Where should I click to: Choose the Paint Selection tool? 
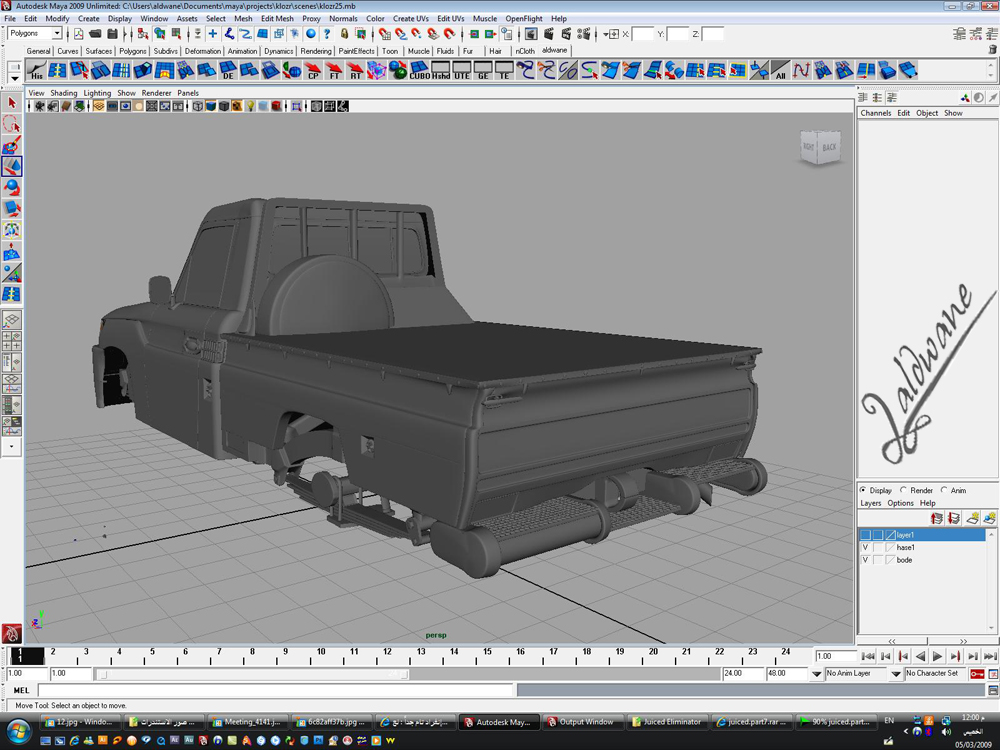pos(11,145)
